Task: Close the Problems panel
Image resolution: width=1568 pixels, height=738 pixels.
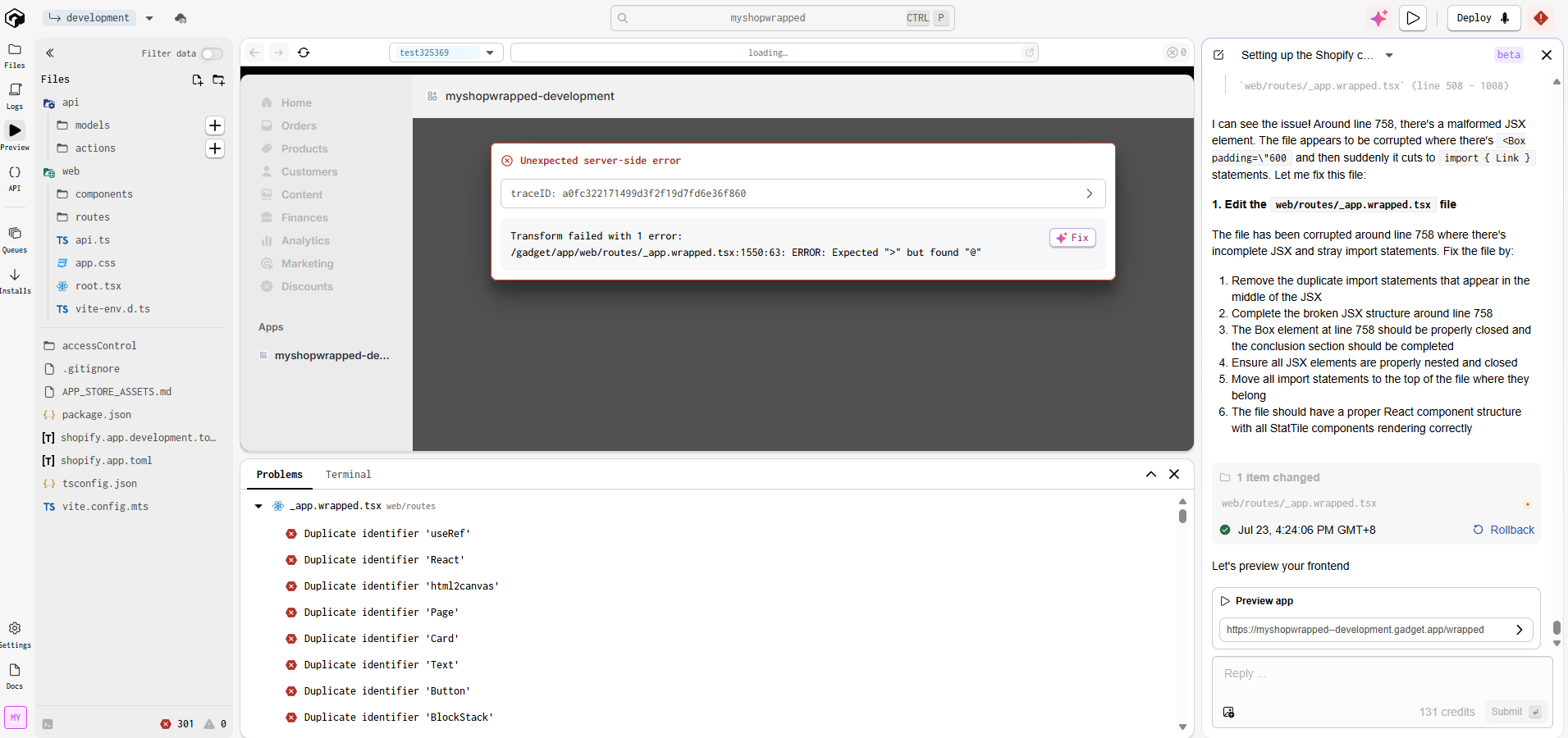Action: (1174, 474)
